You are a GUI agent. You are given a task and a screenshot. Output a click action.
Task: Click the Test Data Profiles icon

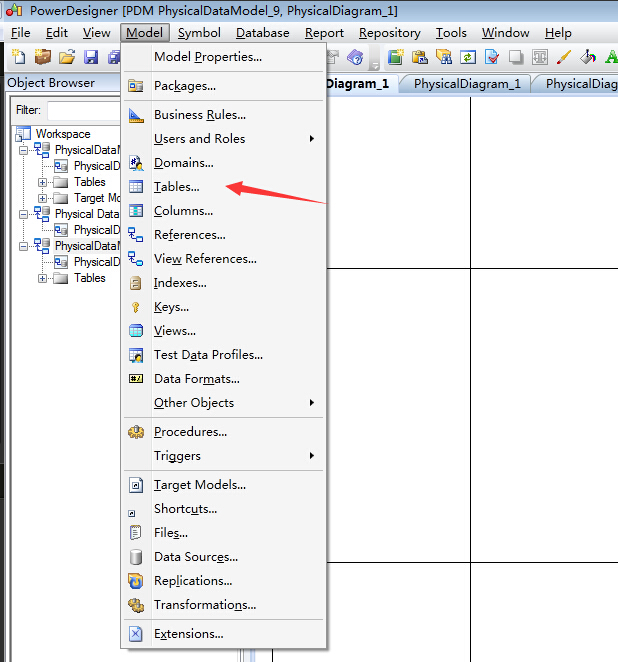[x=136, y=355]
